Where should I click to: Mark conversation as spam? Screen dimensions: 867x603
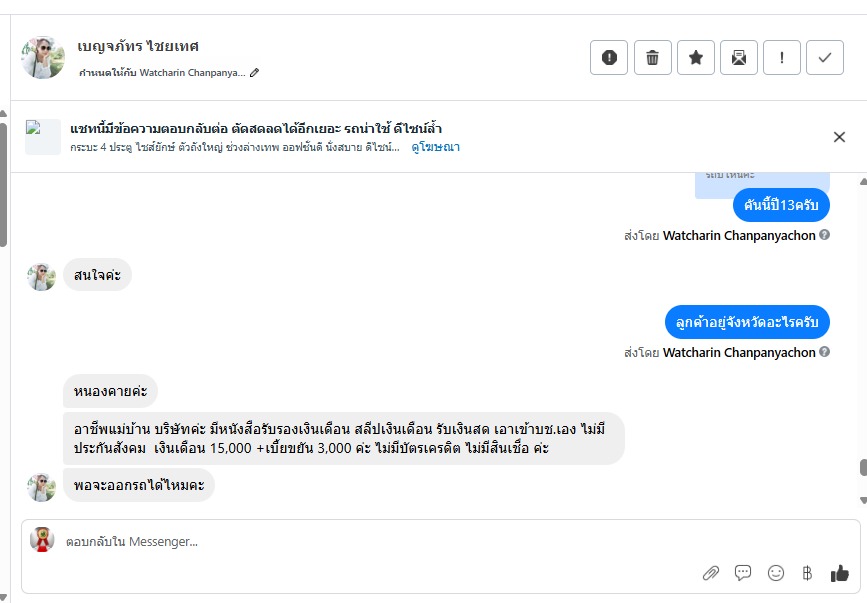609,57
